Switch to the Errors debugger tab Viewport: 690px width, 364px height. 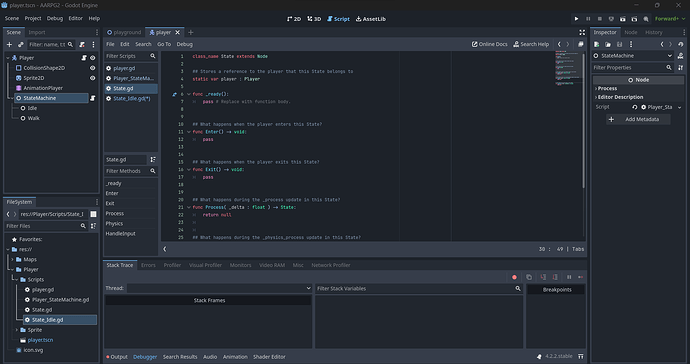[x=148, y=265]
